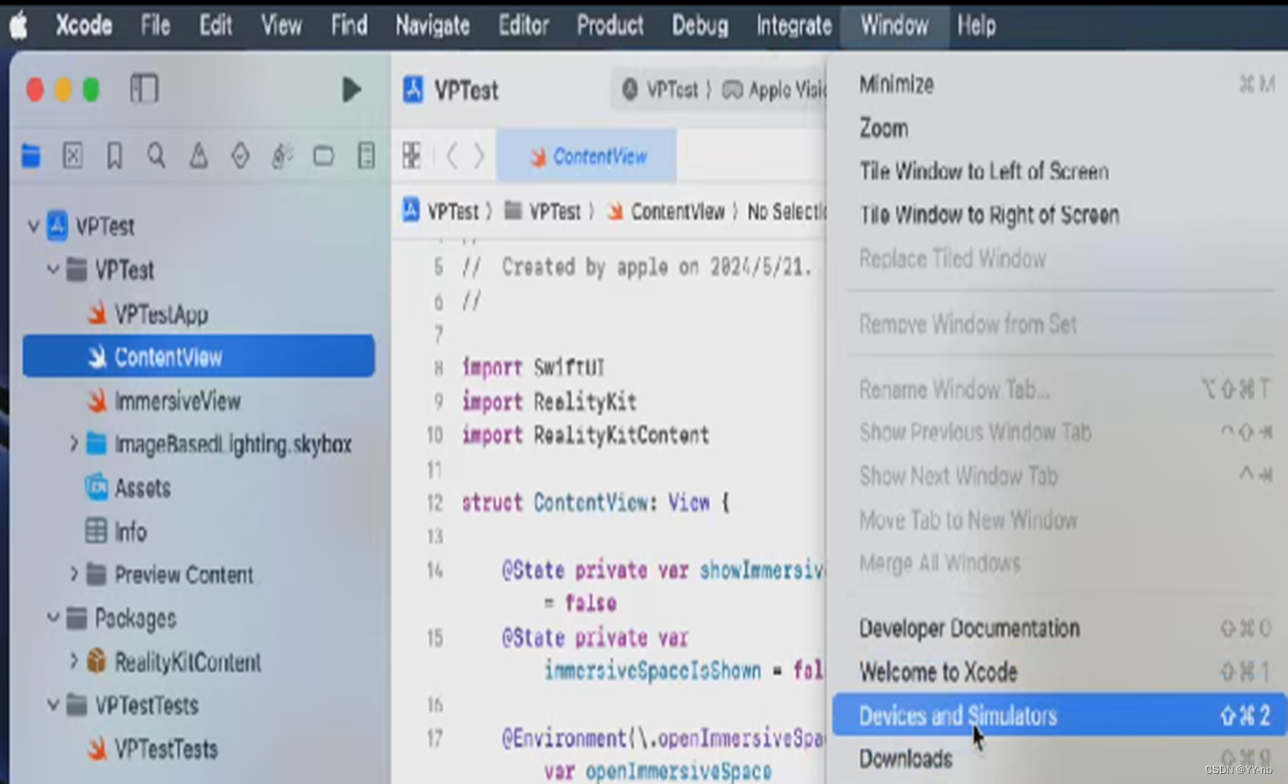Open the Apple menu
This screenshot has height=784, width=1288.
[19, 25]
